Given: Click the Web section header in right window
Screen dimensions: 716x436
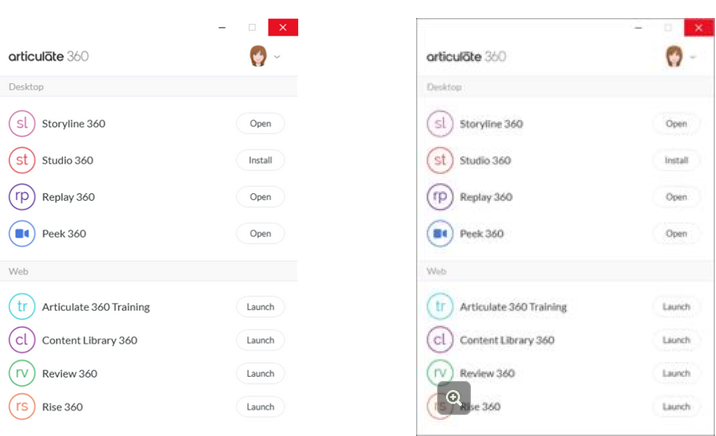Looking at the screenshot, I should [565, 271].
